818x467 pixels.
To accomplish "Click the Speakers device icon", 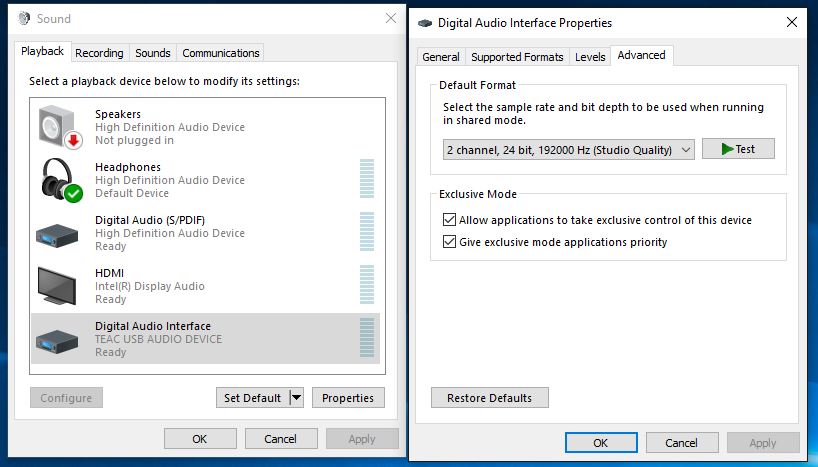I will point(58,127).
